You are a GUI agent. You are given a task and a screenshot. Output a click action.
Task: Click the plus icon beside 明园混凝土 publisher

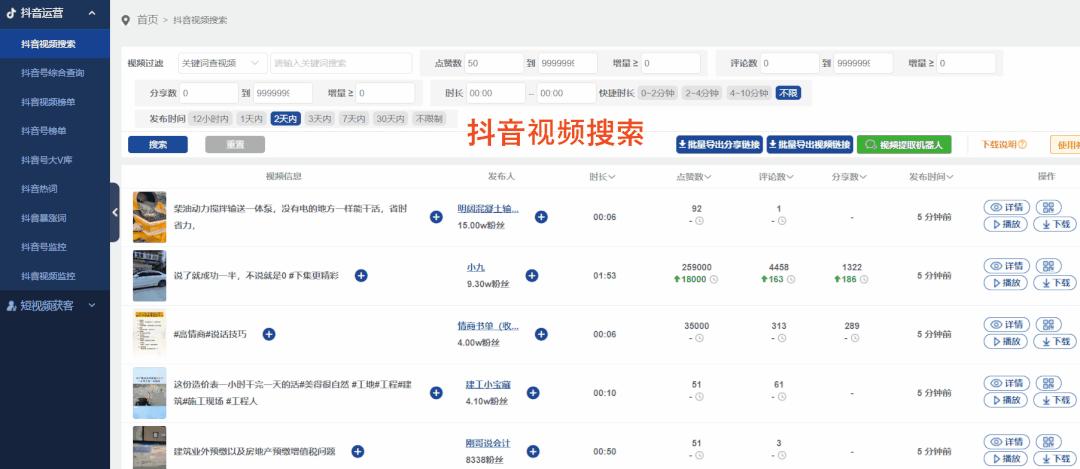(541, 217)
